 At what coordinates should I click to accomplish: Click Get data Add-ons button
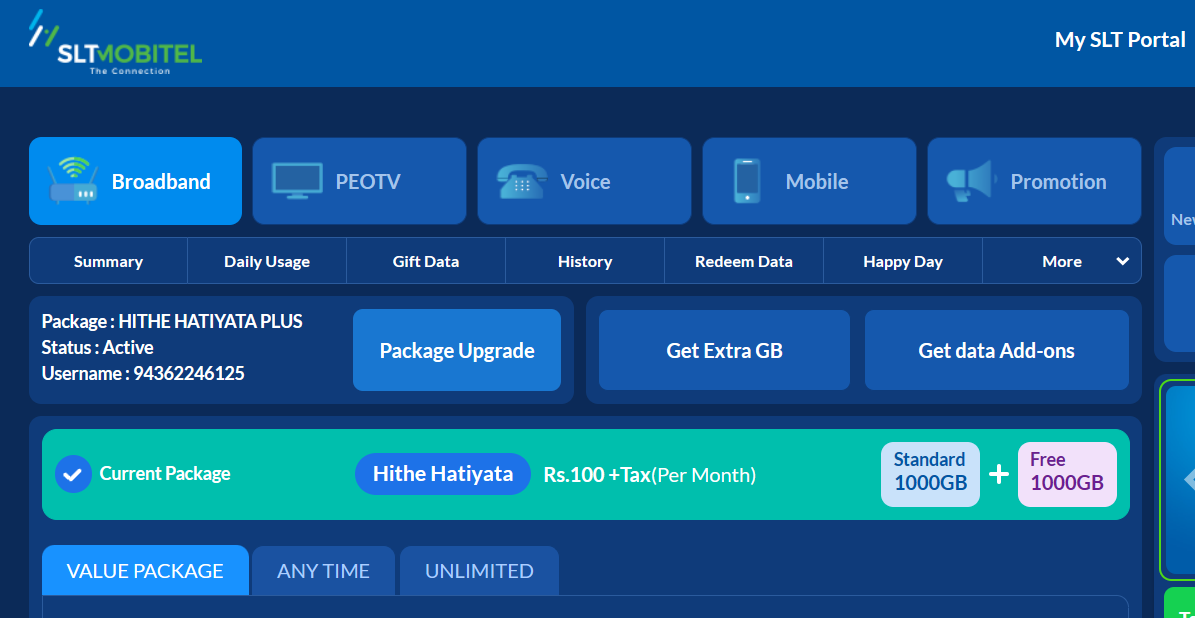pyautogui.click(x=996, y=351)
